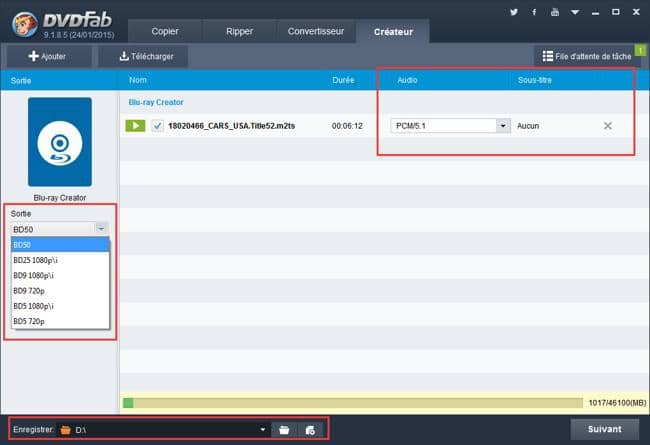Screen dimensions: 650x445
Task: Open DVDFab Twitter link icon
Action: click(514, 12)
